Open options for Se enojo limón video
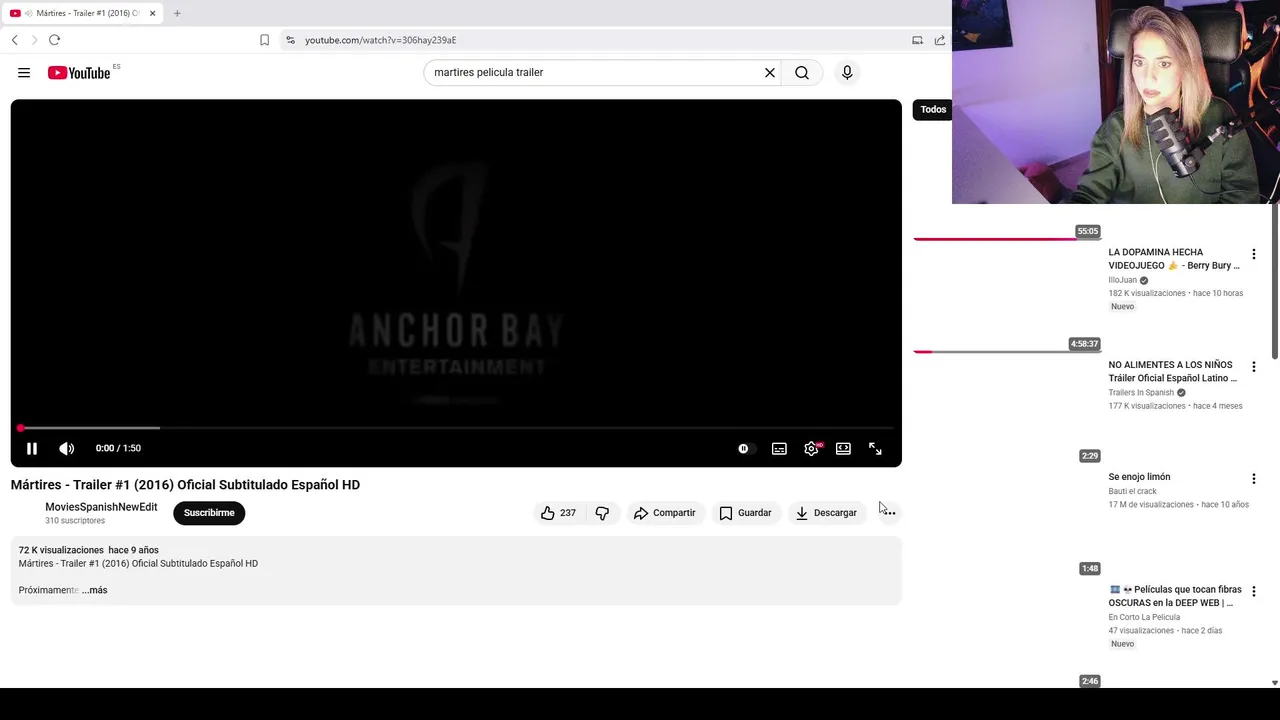 [1253, 479]
